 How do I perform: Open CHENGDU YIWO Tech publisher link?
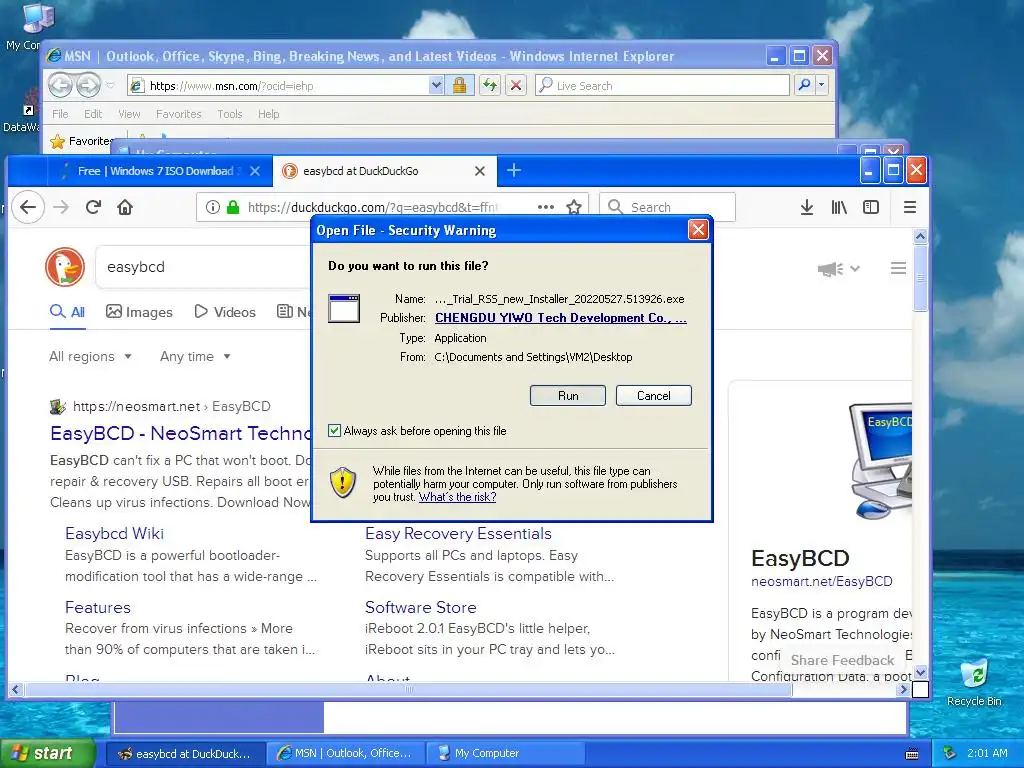(x=560, y=318)
